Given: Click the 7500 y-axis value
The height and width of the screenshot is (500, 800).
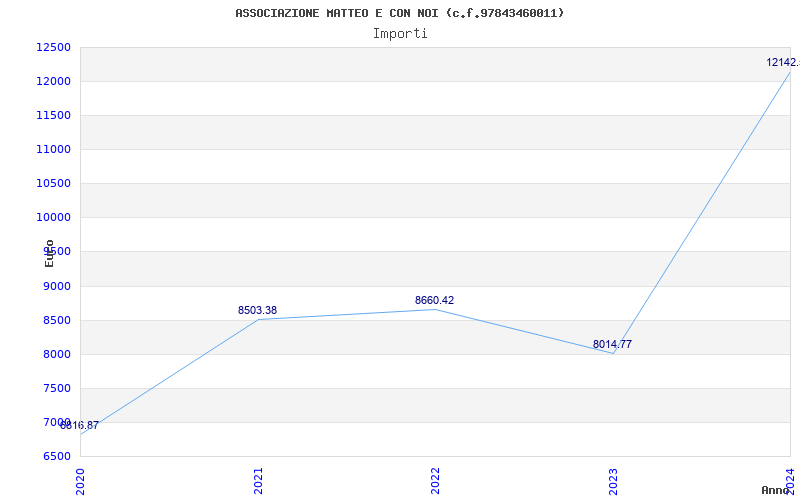Looking at the screenshot, I should 57,388.
